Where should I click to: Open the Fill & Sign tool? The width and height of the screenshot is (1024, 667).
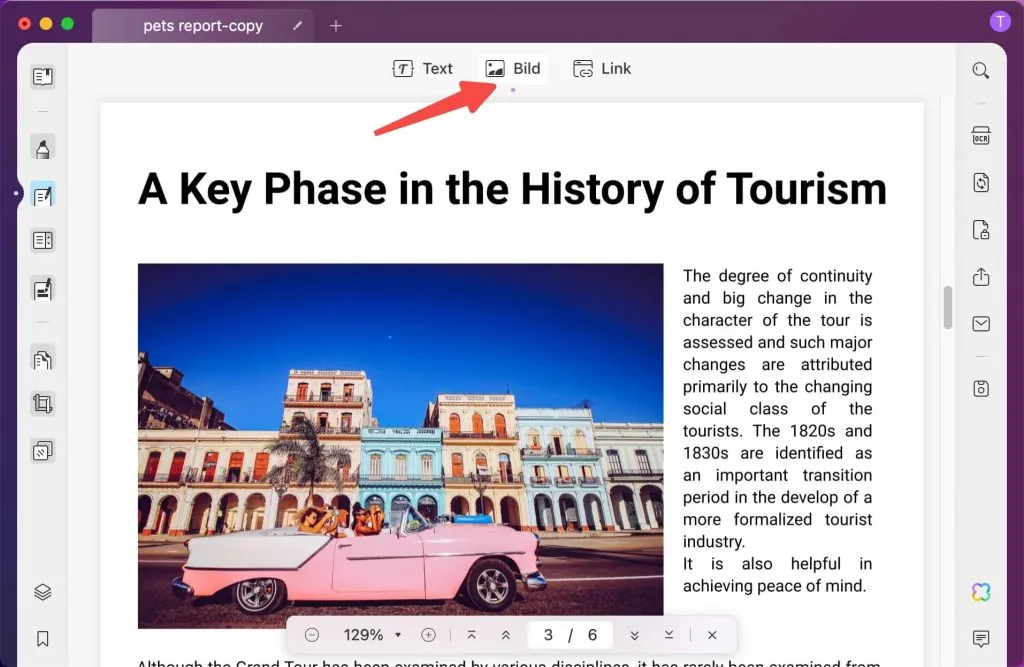pyautogui.click(x=42, y=289)
